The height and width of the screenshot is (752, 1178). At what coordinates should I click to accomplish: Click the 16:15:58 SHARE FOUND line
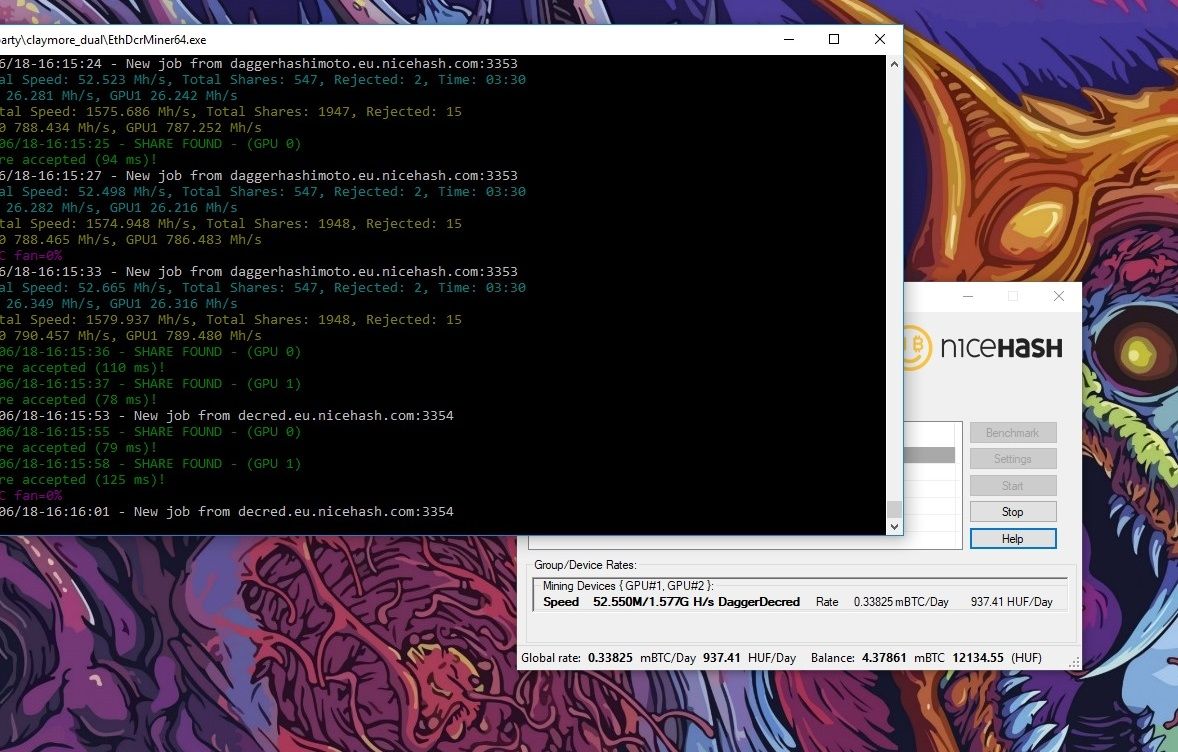150,464
